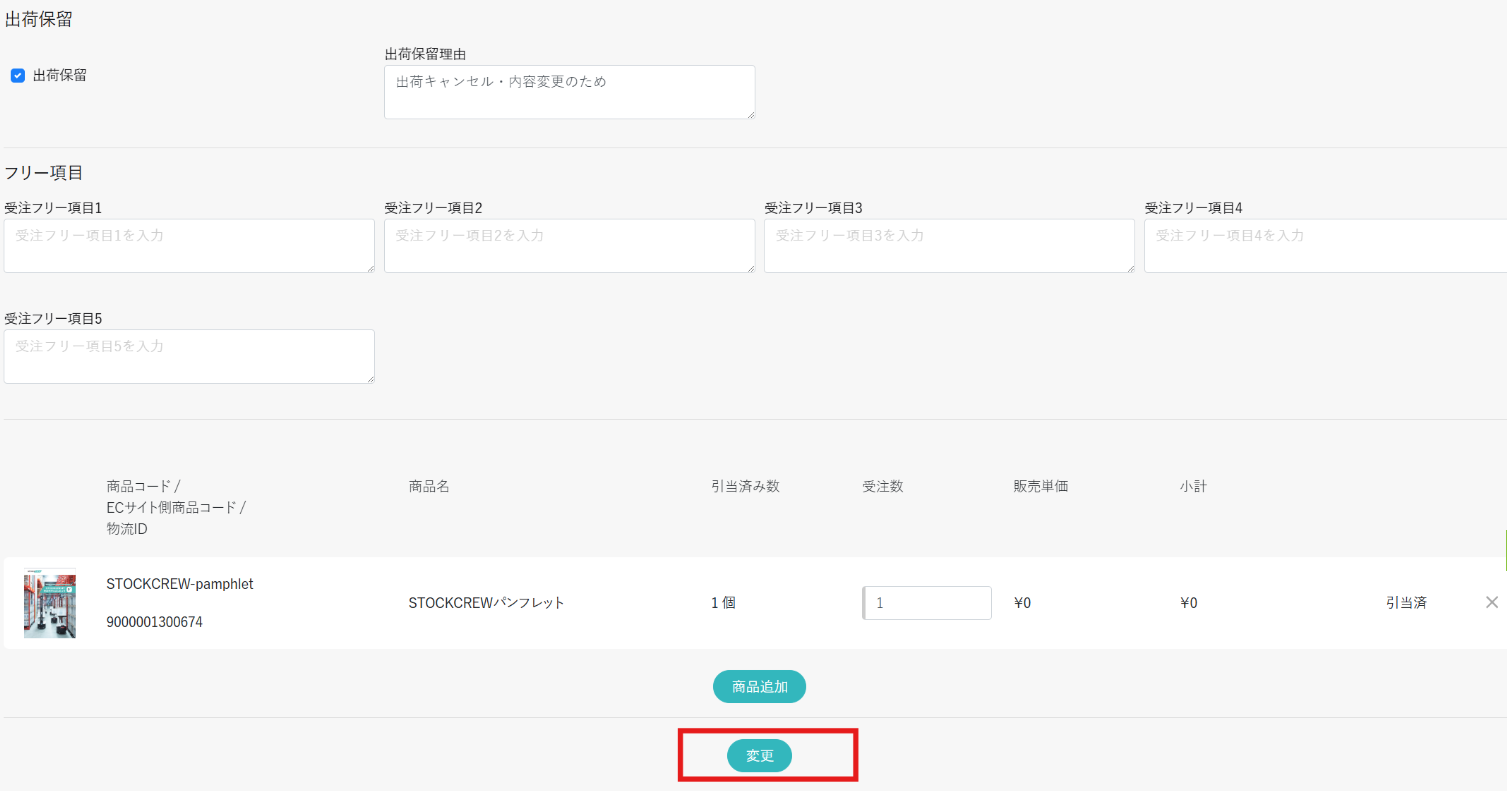The width and height of the screenshot is (1507, 791).
Task: Click the 受注数 quantity input
Action: point(927,603)
